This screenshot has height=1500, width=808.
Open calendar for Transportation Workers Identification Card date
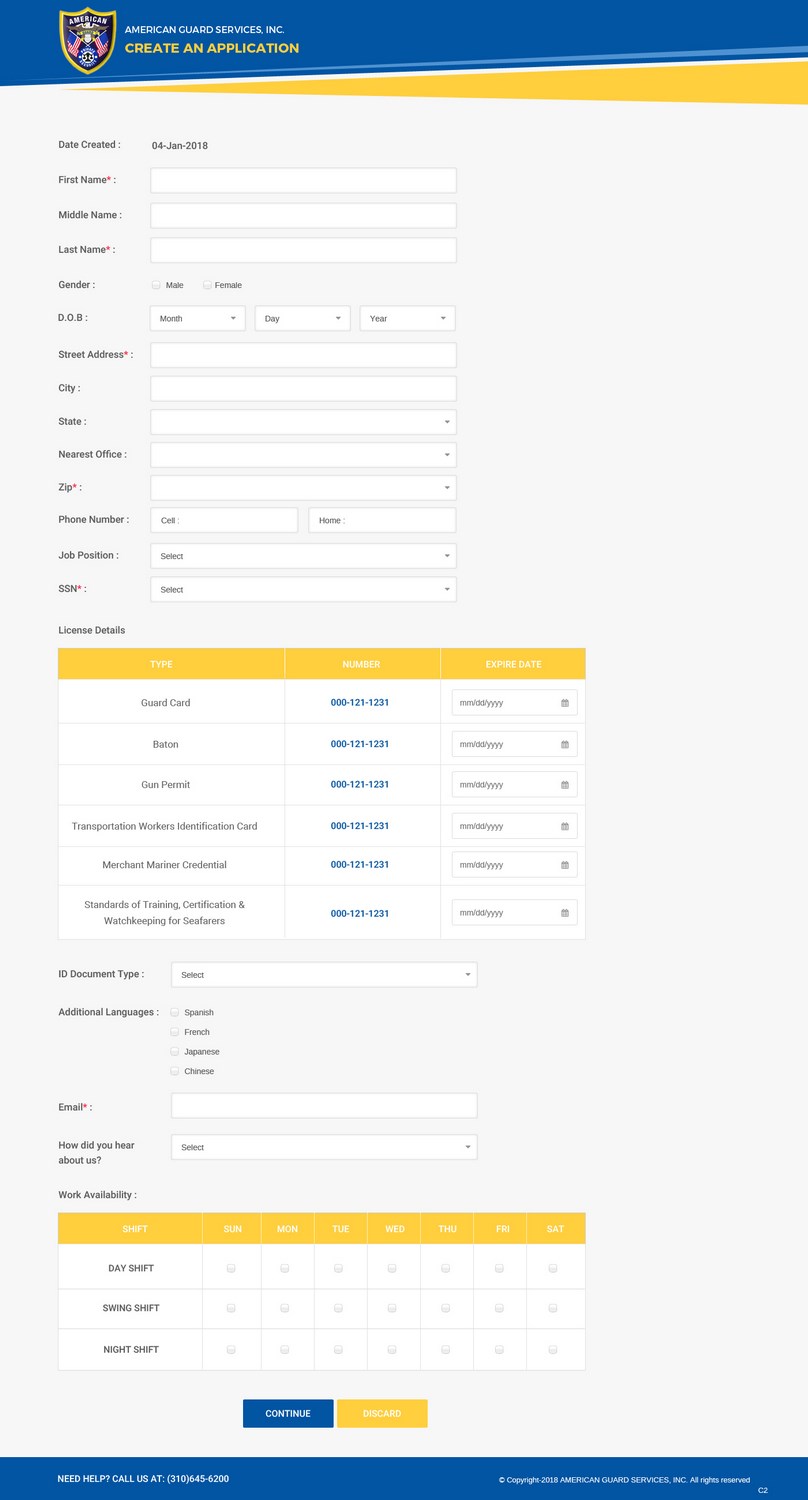point(566,825)
